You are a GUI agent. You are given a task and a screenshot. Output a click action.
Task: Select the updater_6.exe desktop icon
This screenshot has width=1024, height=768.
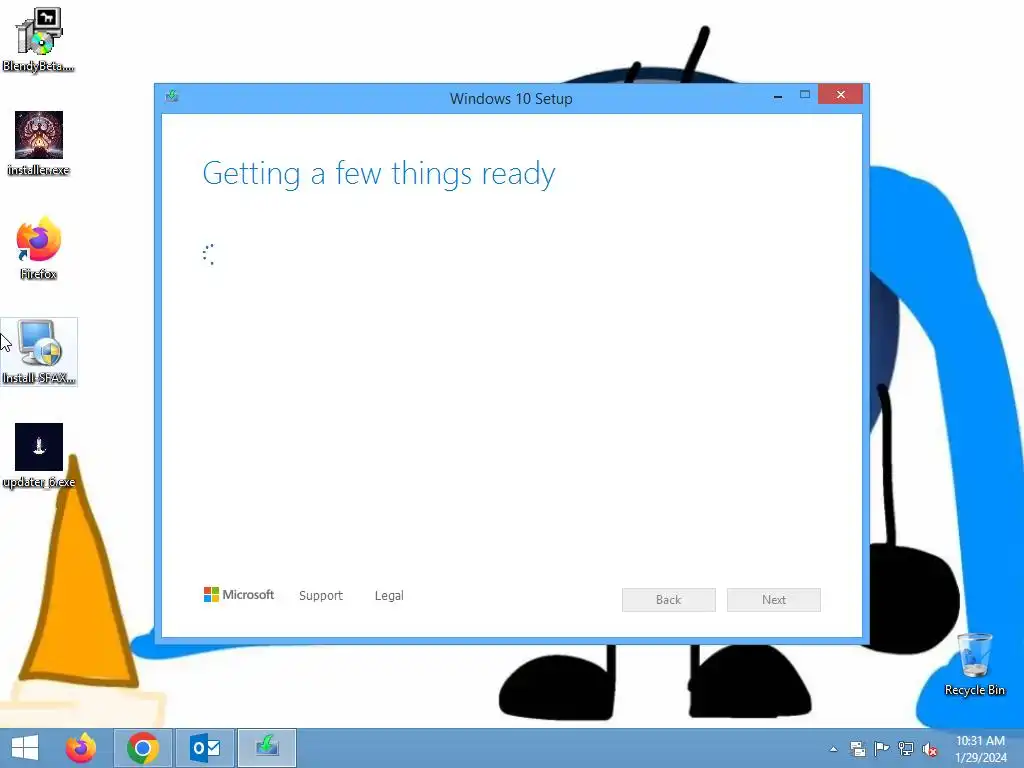(x=39, y=456)
